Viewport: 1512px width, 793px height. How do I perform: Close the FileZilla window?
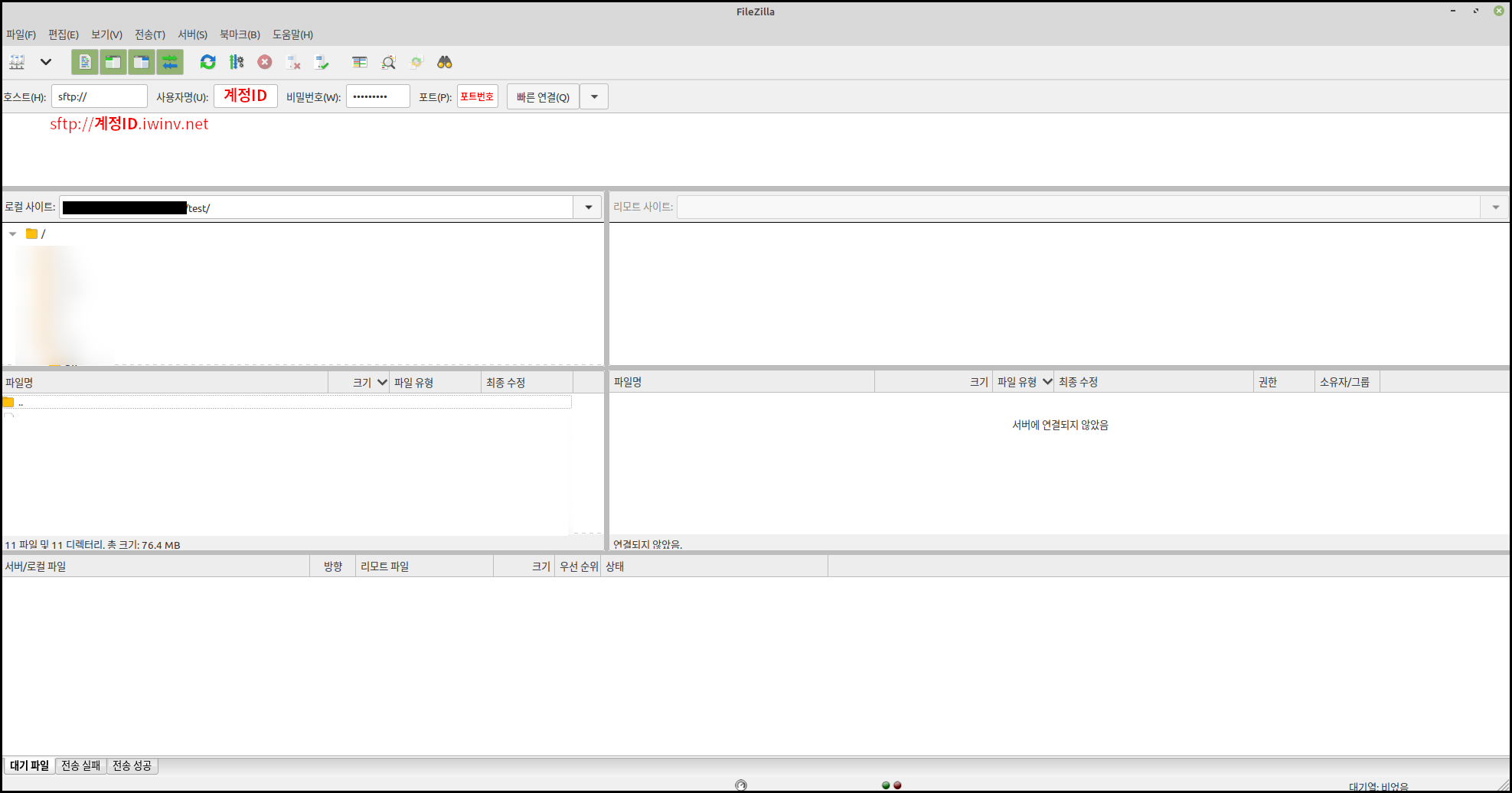1499,11
